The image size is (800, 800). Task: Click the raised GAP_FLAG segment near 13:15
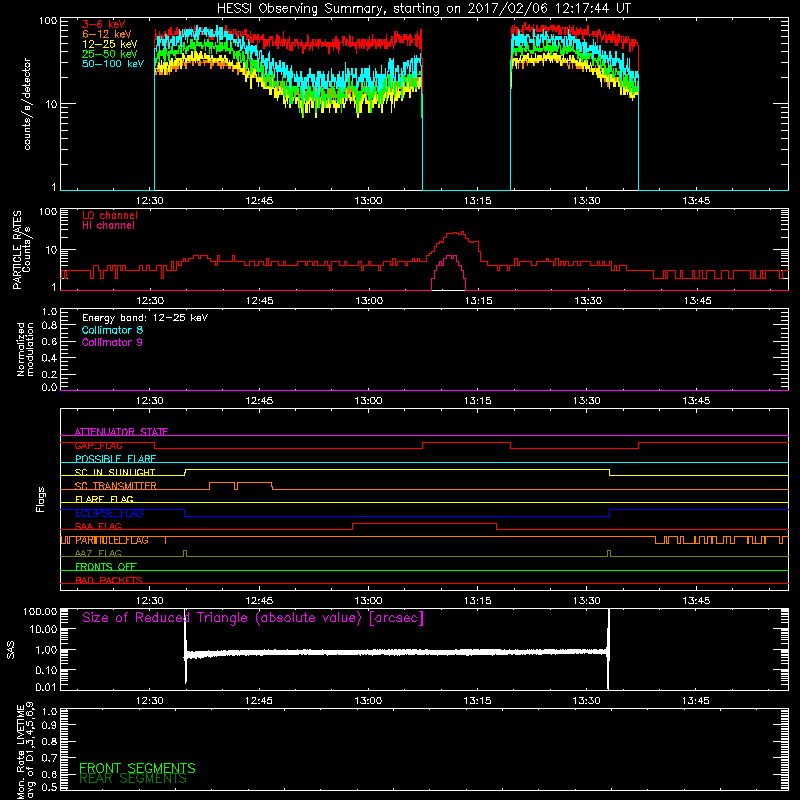pyautogui.click(x=466, y=443)
